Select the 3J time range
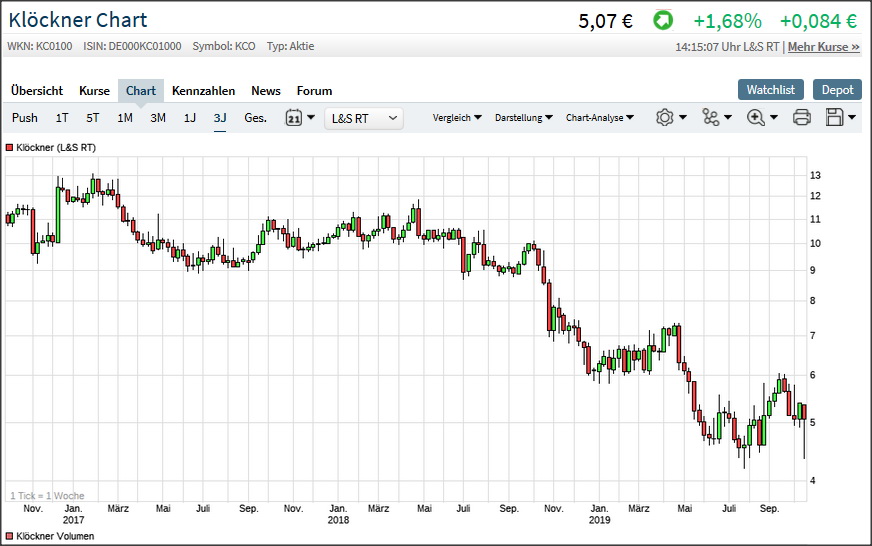The width and height of the screenshot is (872, 546). point(220,118)
